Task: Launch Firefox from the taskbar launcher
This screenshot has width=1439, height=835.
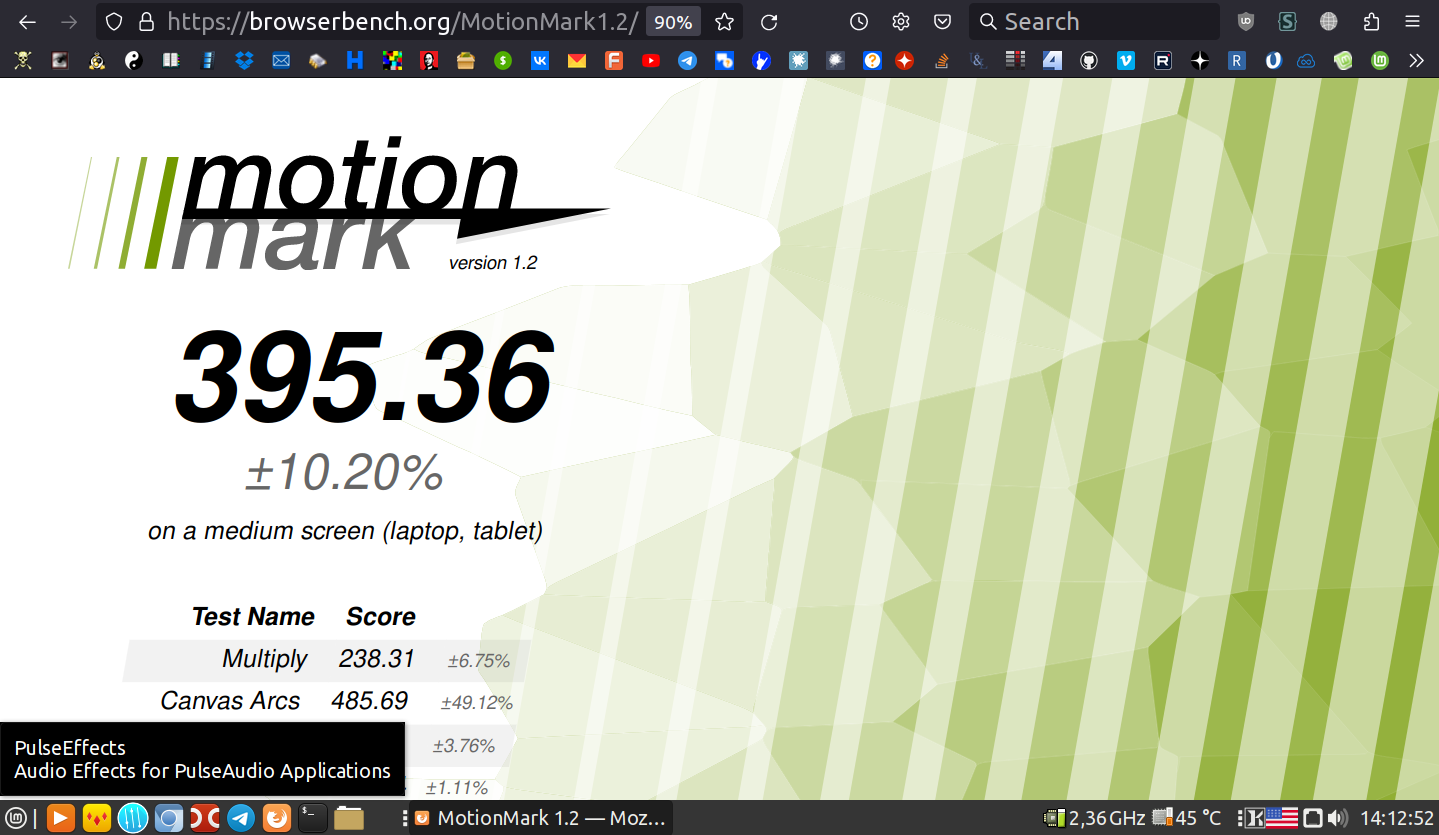Action: coord(276,818)
